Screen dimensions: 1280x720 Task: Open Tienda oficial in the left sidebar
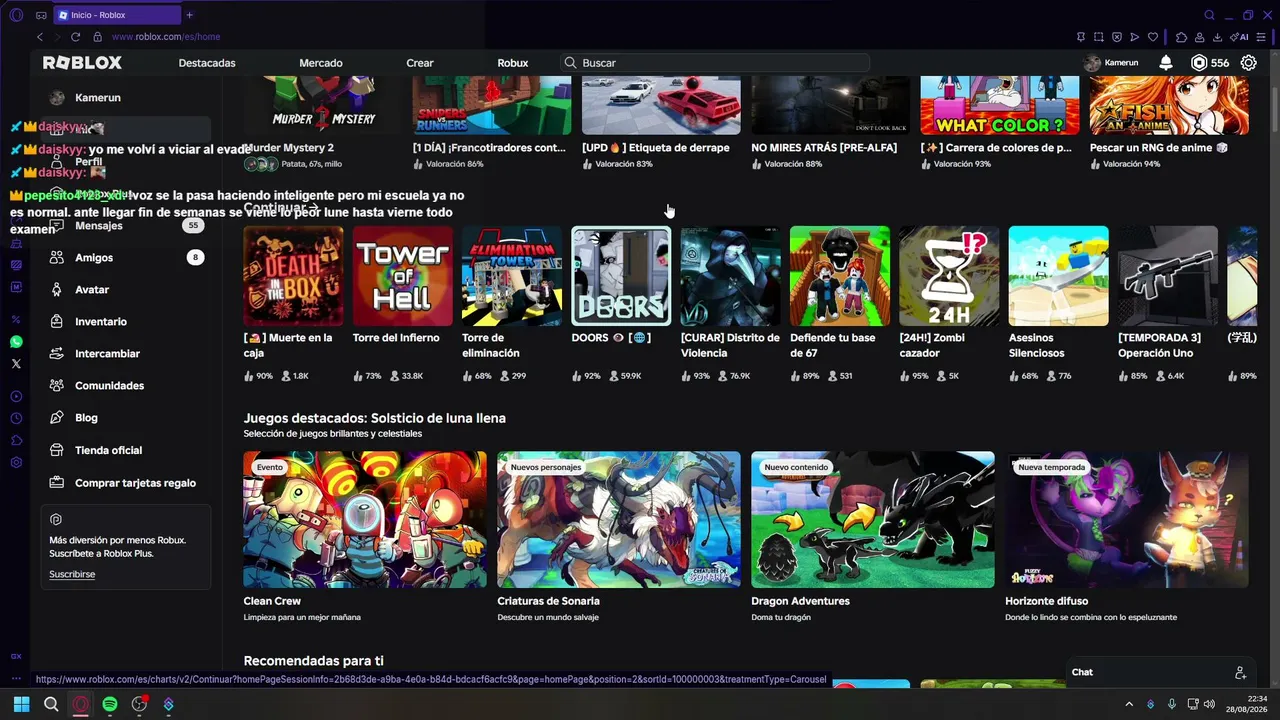pos(127,450)
